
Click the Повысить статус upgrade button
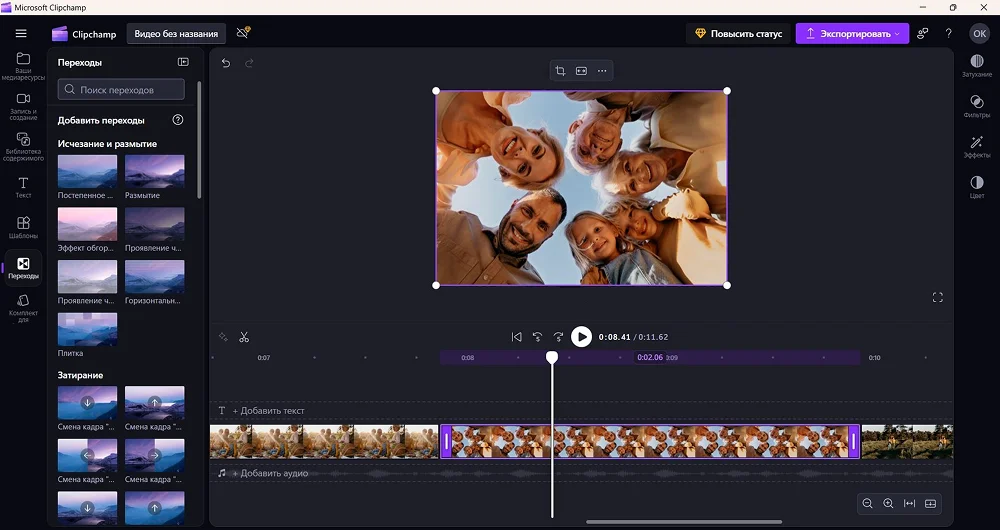coord(738,34)
